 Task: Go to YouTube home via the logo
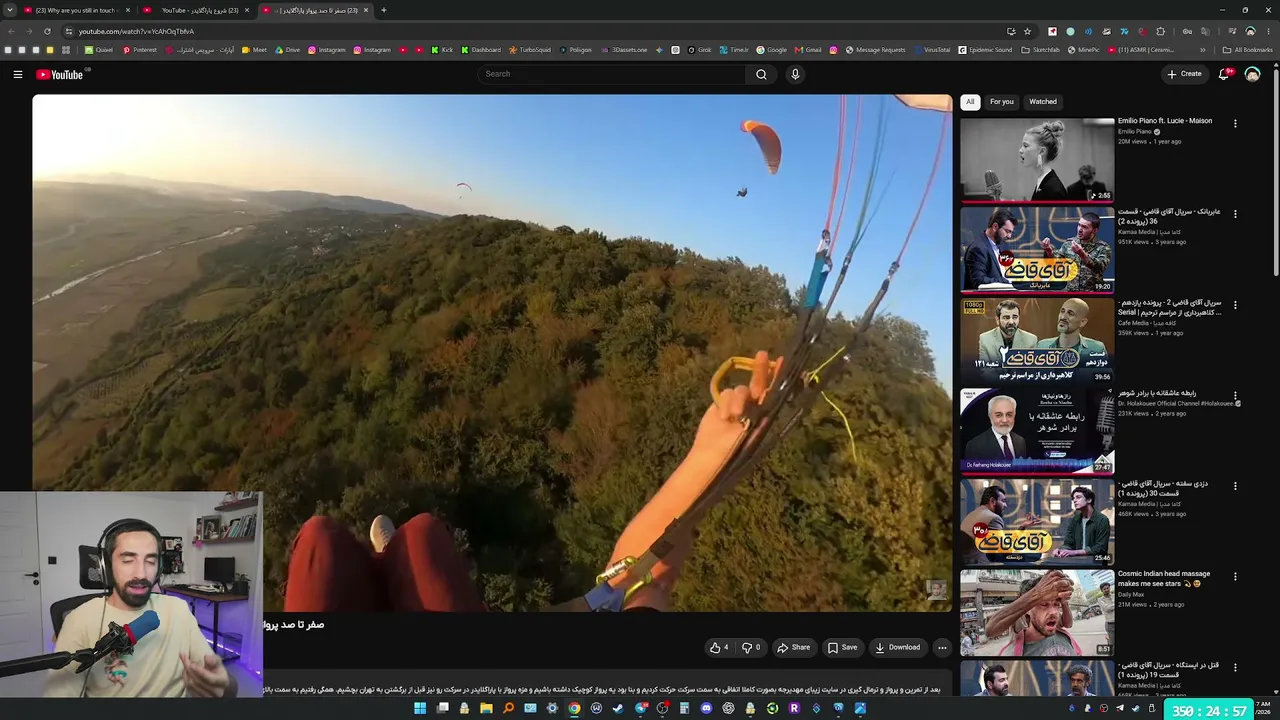(x=60, y=74)
